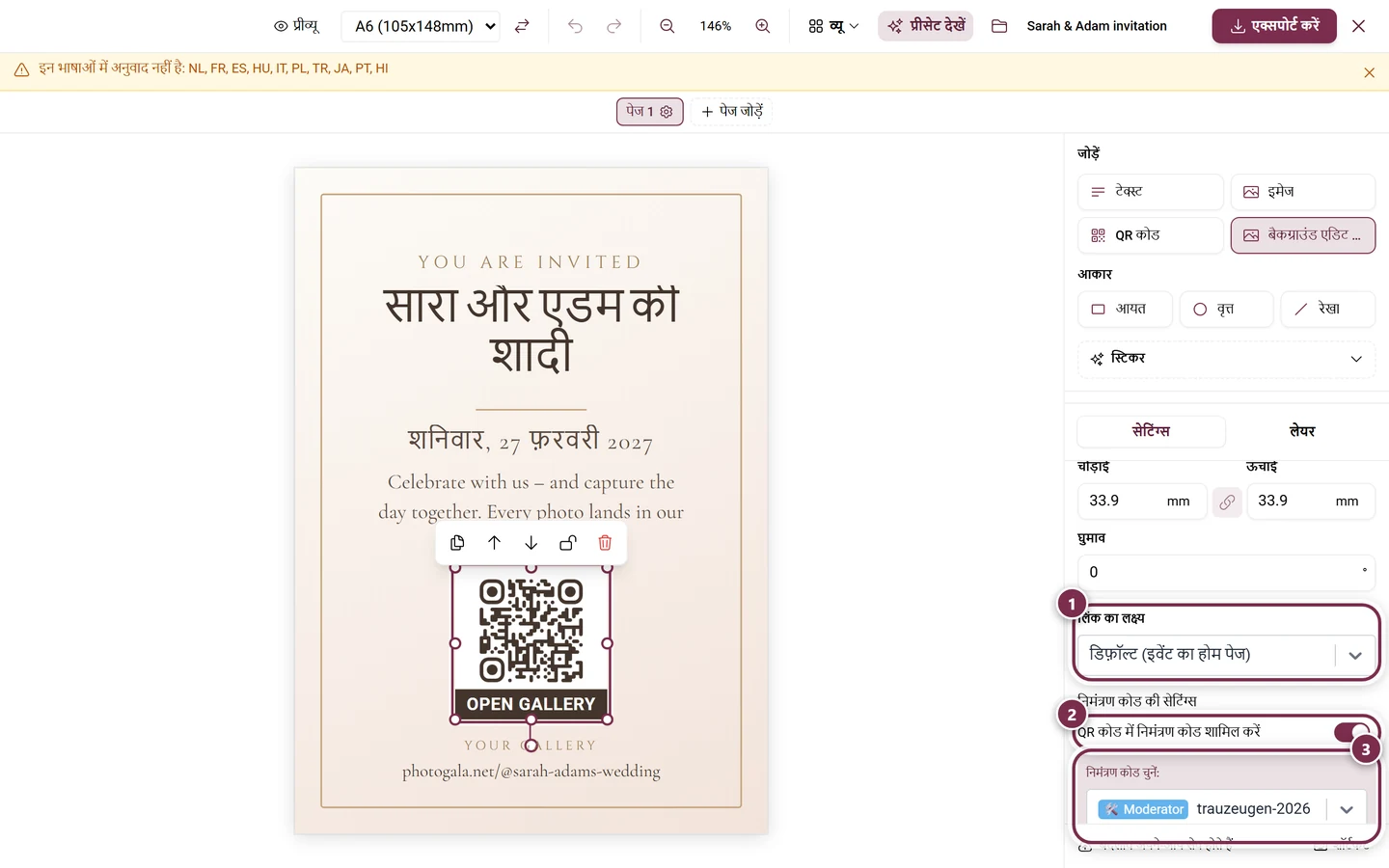This screenshot has height=868, width=1389.
Task: Insert a circle shape
Action: (1226, 309)
